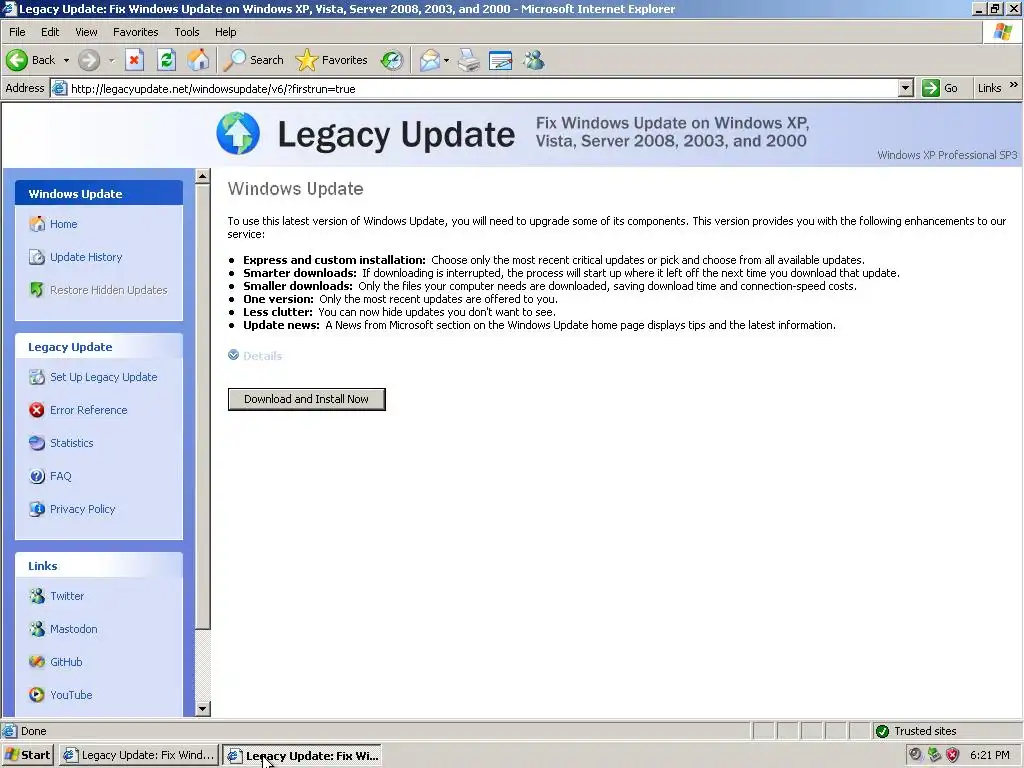The height and width of the screenshot is (768, 1024).
Task: Open the Edit menu
Action: tap(50, 32)
